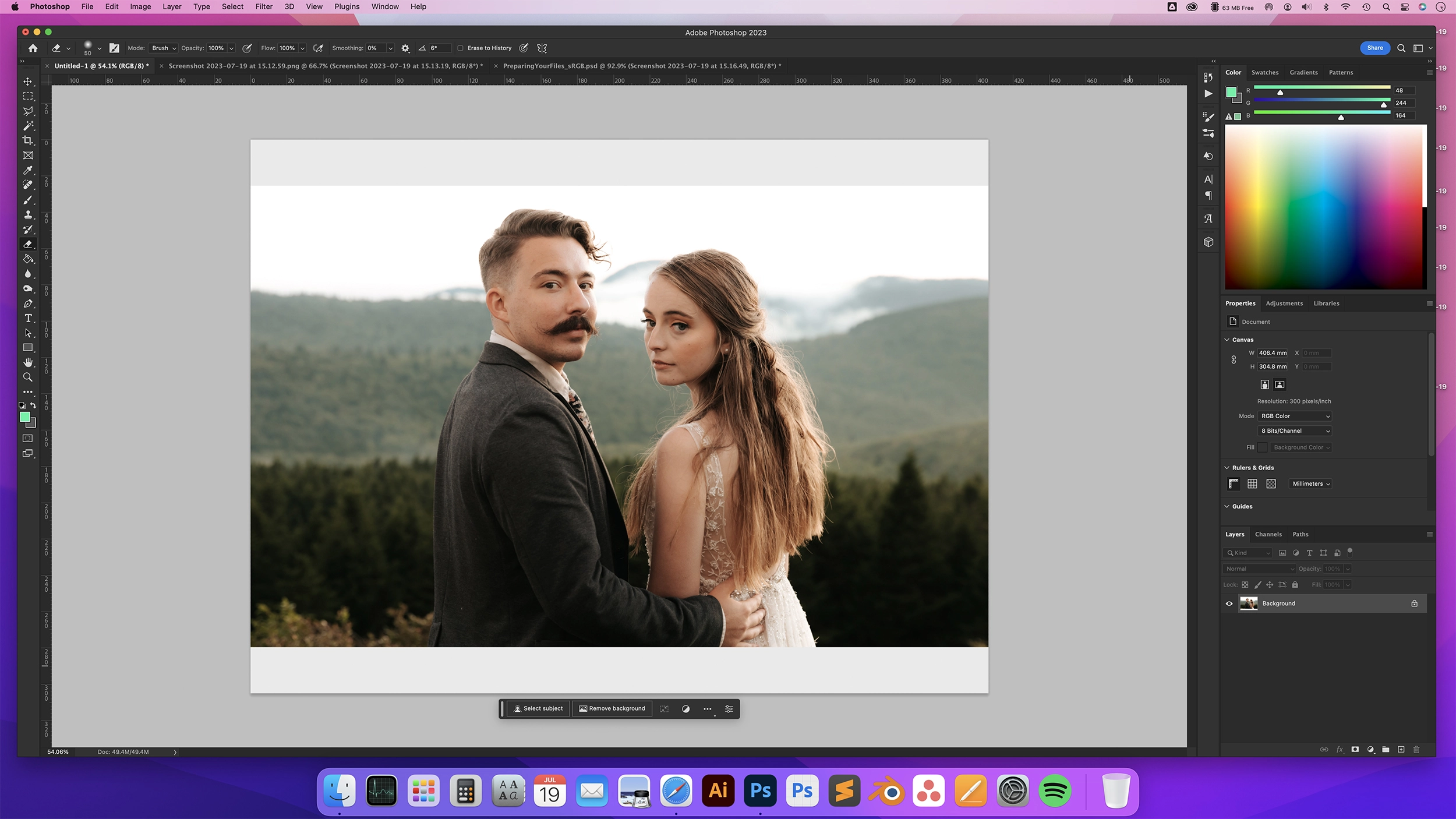The image size is (1456, 819).
Task: Enable Erase to History checkbox
Action: 460,48
